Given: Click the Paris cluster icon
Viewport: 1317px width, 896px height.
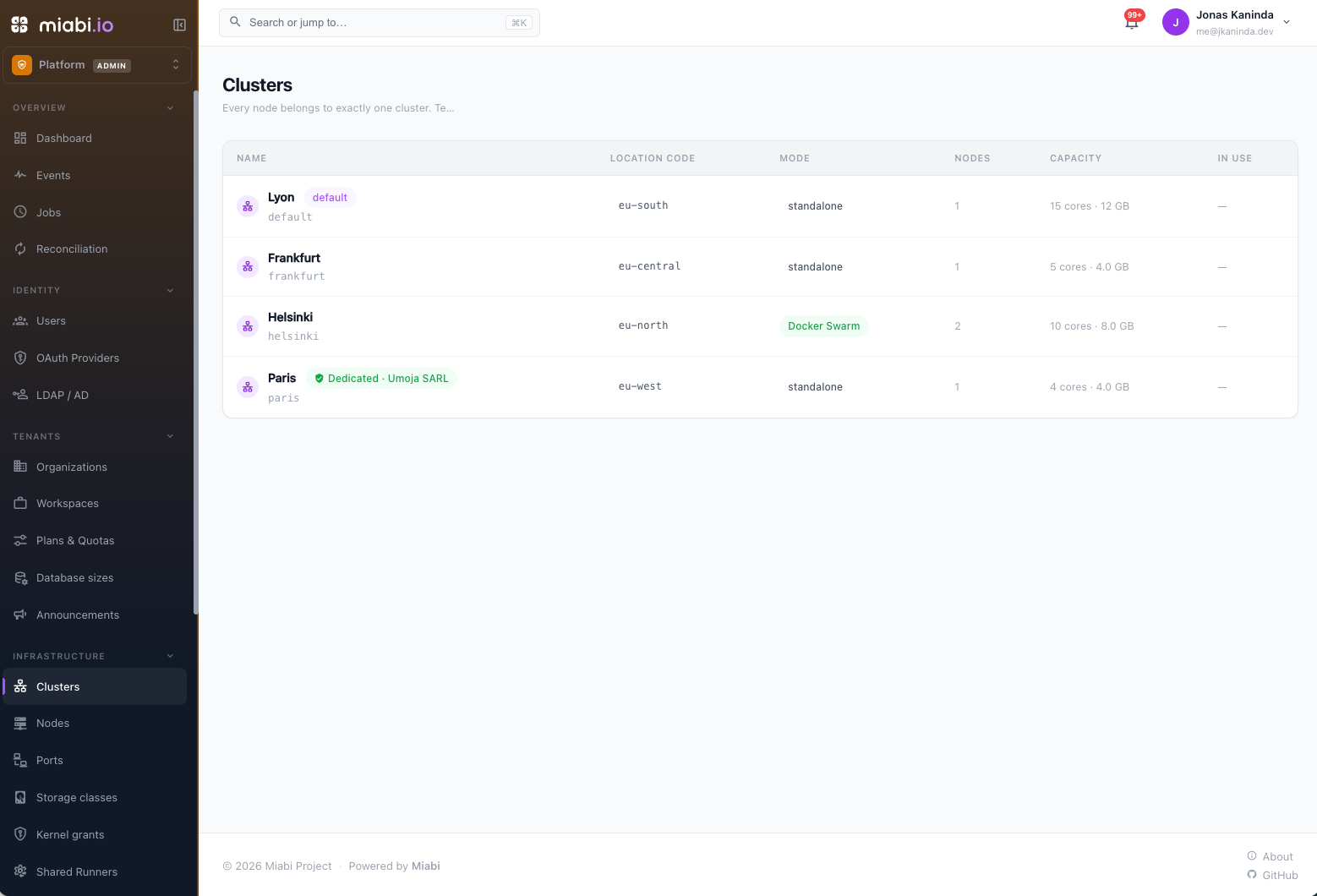Looking at the screenshot, I should coord(248,387).
